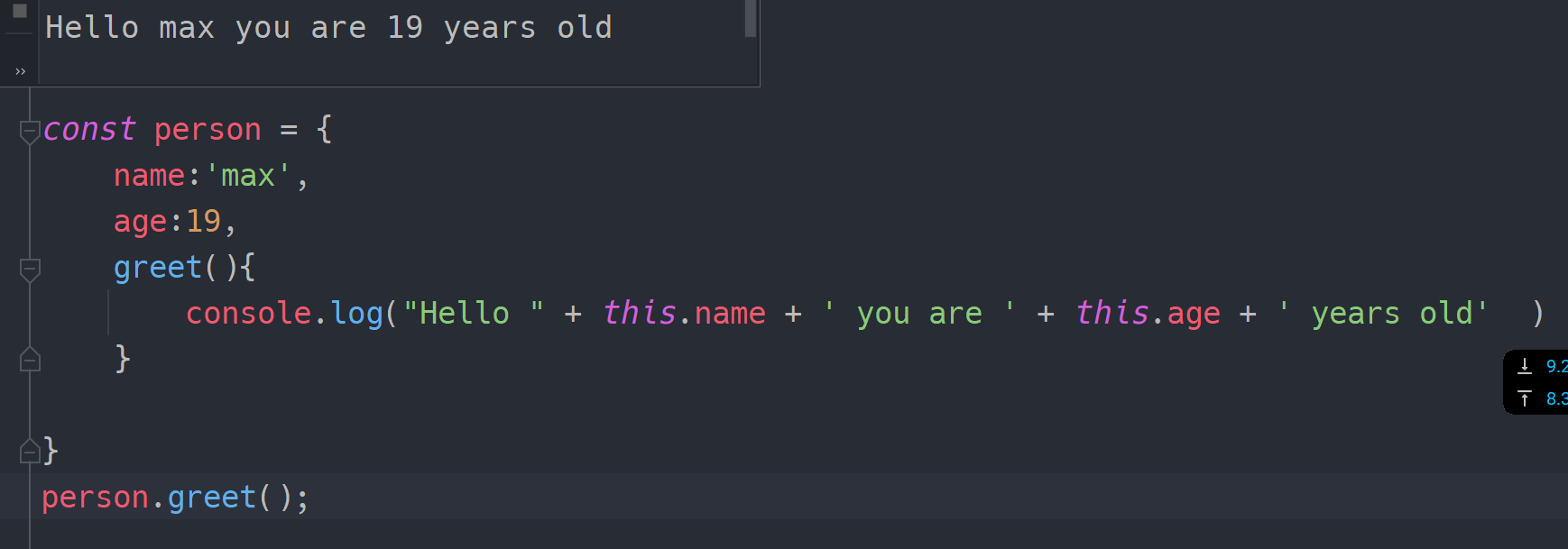Image resolution: width=1568 pixels, height=549 pixels.
Task: Click the stop square icon beside console output
Action: click(x=19, y=11)
